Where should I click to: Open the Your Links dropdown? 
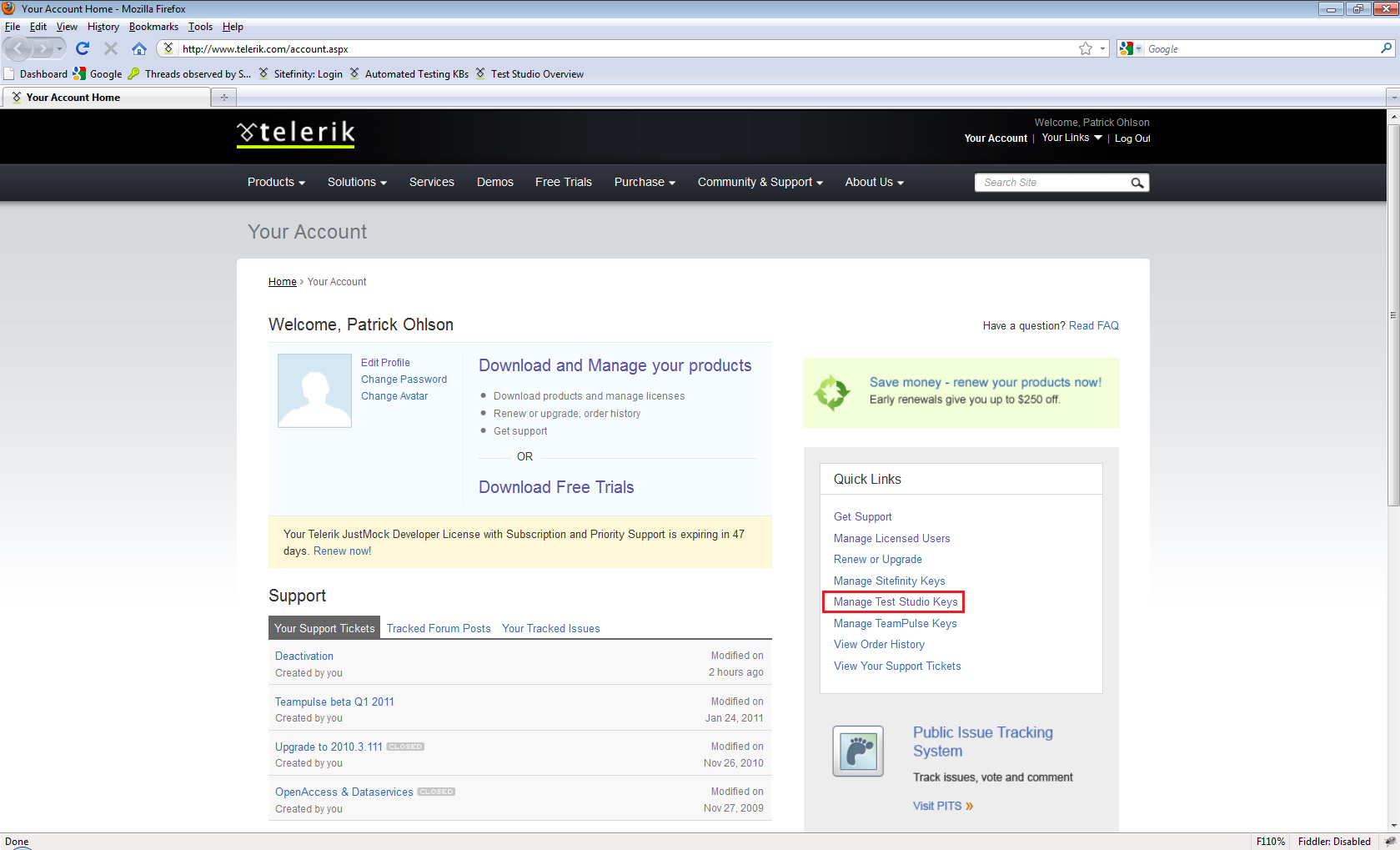1072,138
